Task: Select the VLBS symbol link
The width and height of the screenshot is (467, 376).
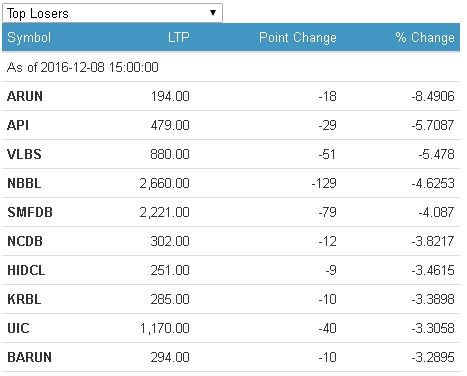Action: (x=24, y=154)
